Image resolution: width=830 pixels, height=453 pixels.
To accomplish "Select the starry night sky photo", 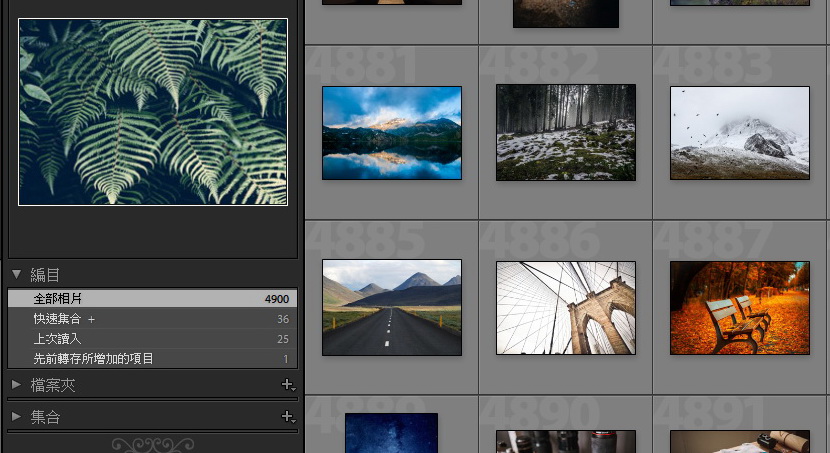I will click(391, 433).
